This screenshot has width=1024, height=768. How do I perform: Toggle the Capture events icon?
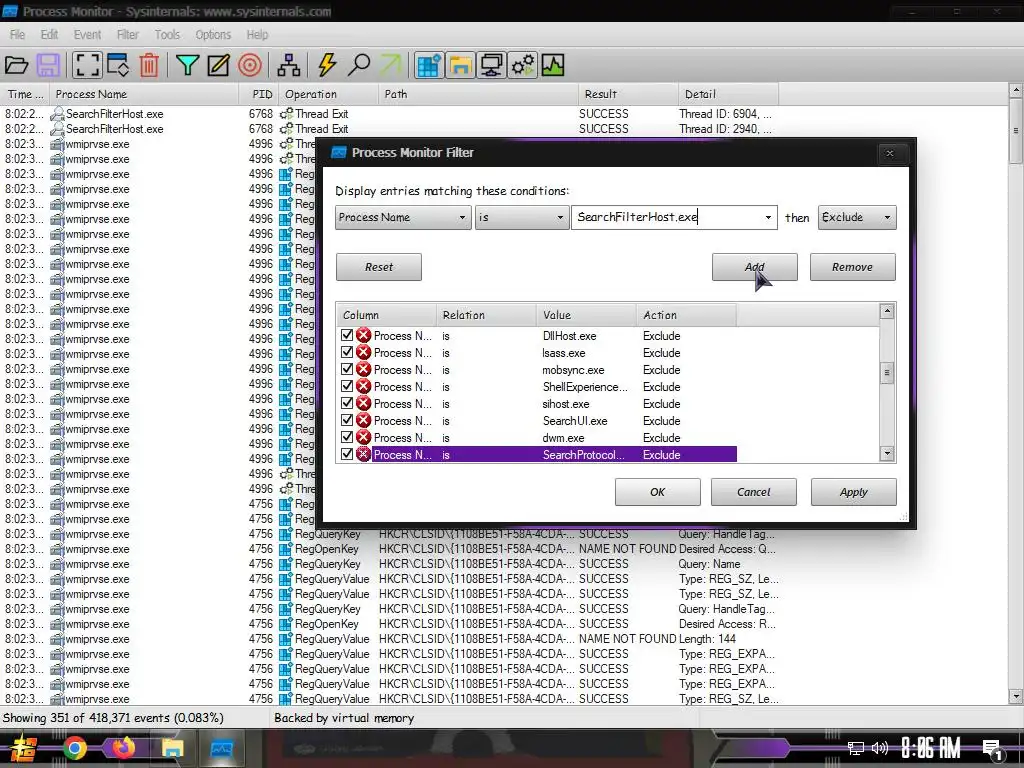[87, 65]
